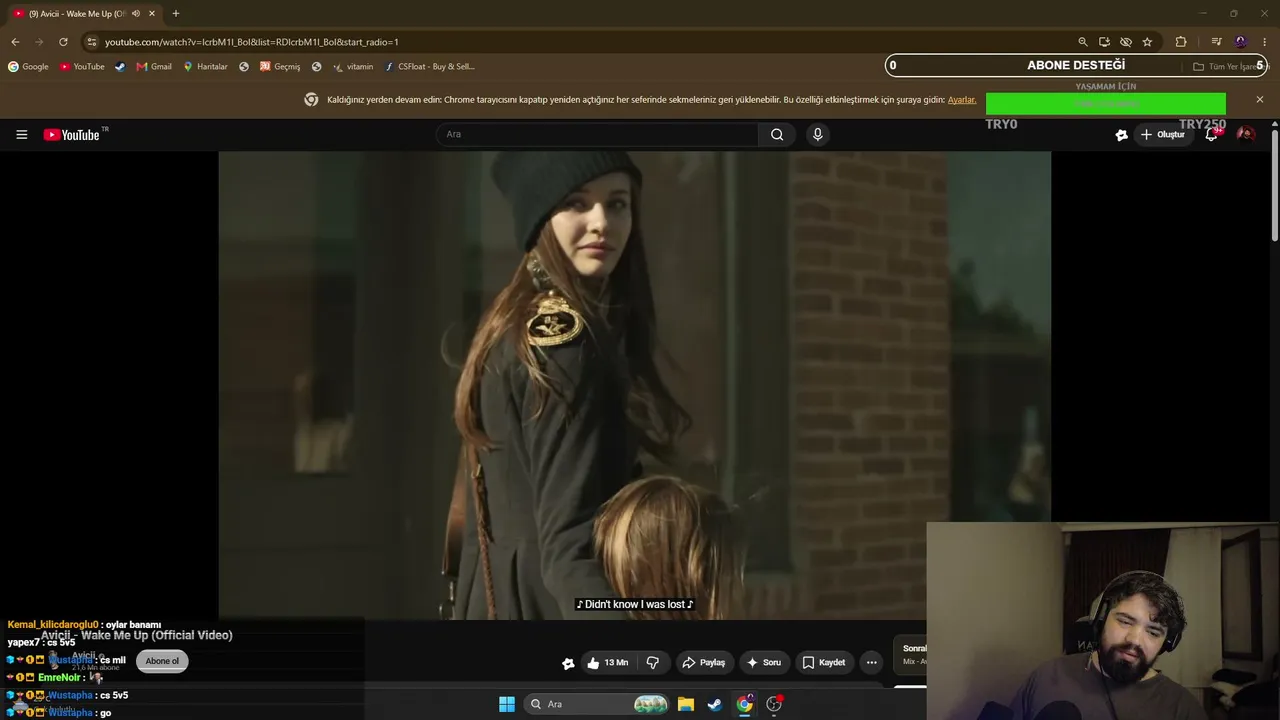Open the vitamin bookmark
Screen dimensions: 1280x720
tap(353, 67)
